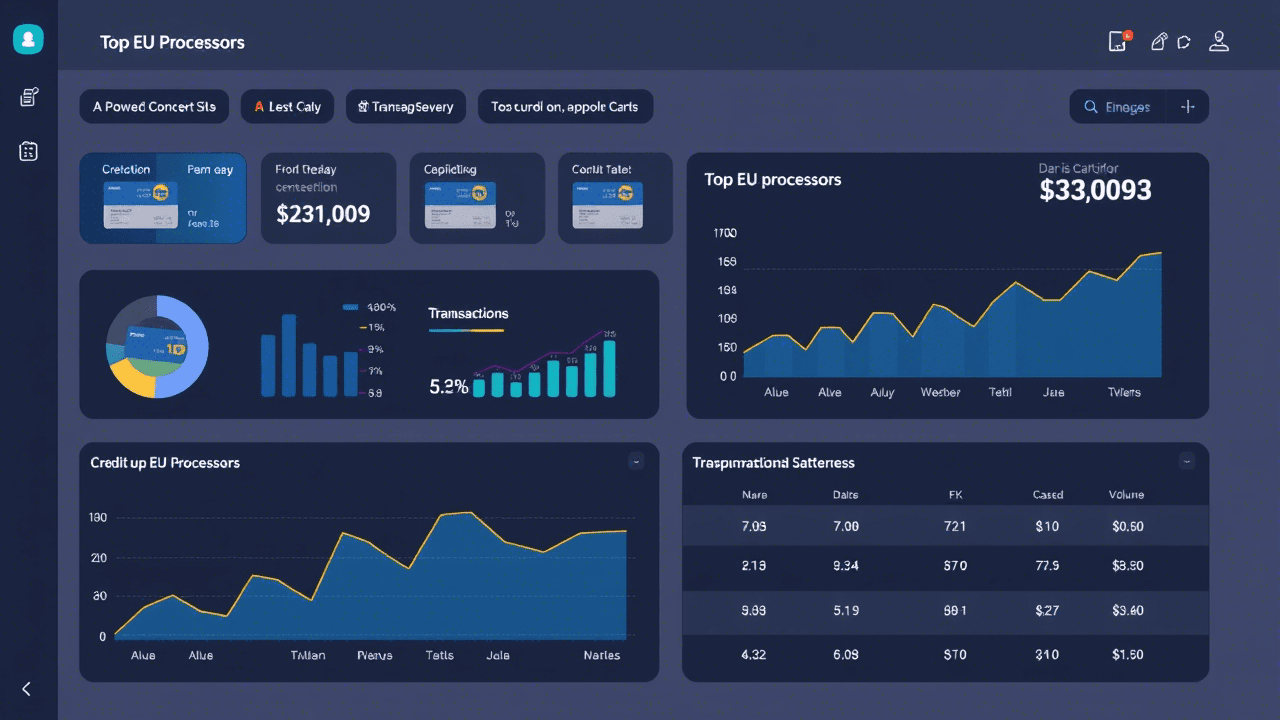Click the 'FK' column header

coord(955,495)
